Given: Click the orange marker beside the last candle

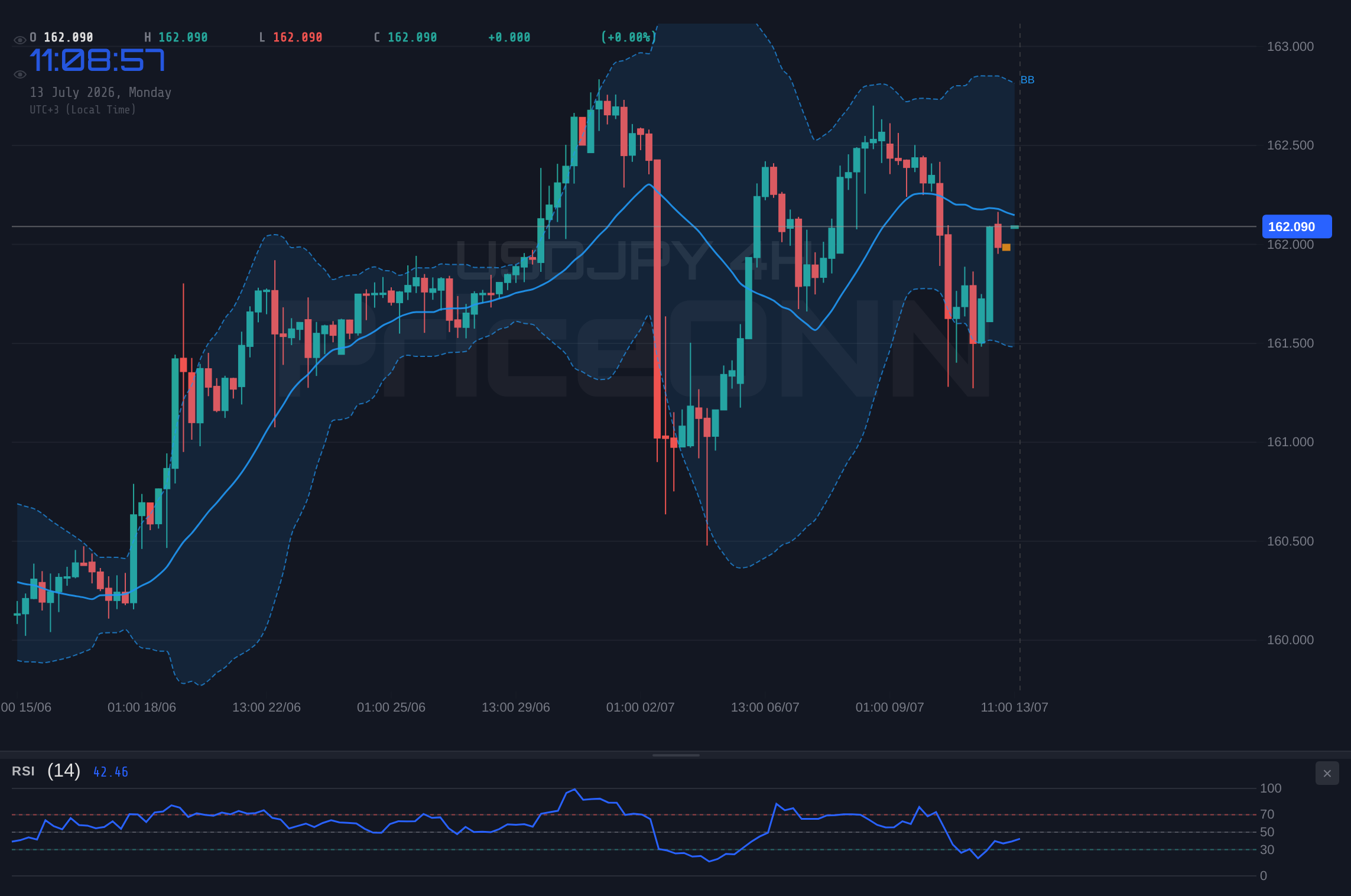Looking at the screenshot, I should pyautogui.click(x=1006, y=248).
